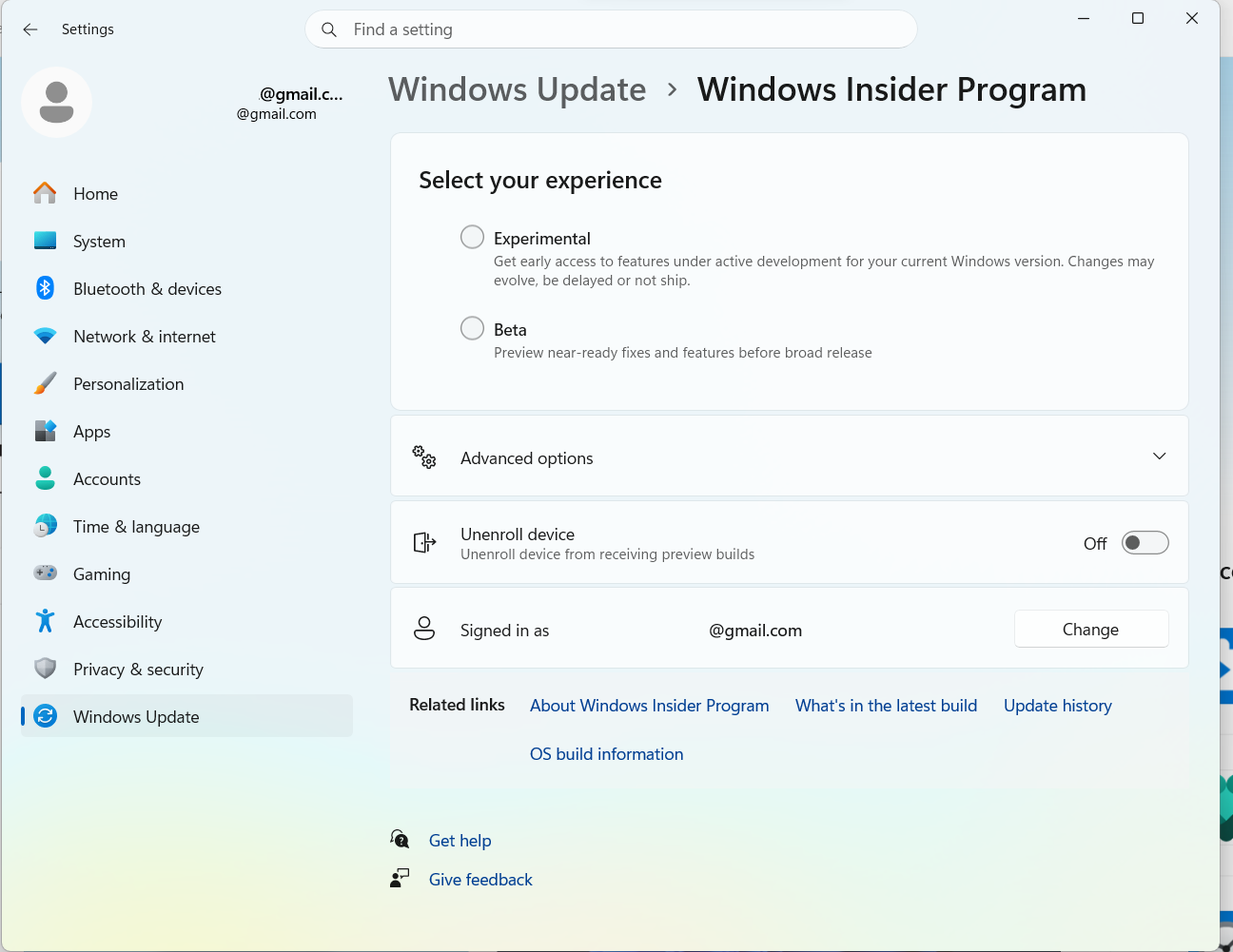Click the Personalization paintbrush icon
The image size is (1233, 952).
coord(45,383)
